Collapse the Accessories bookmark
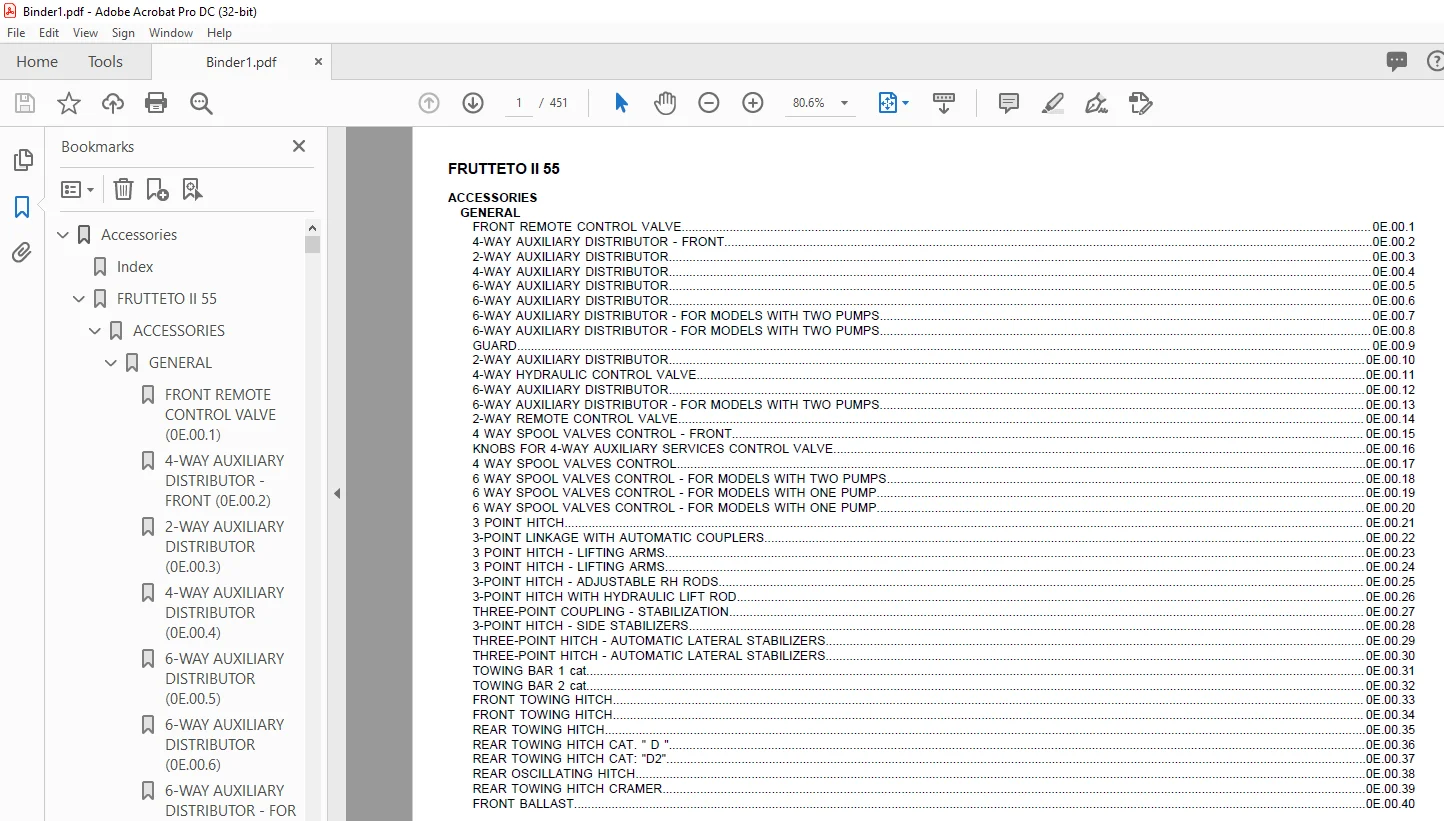The width and height of the screenshot is (1444, 821). [64, 235]
